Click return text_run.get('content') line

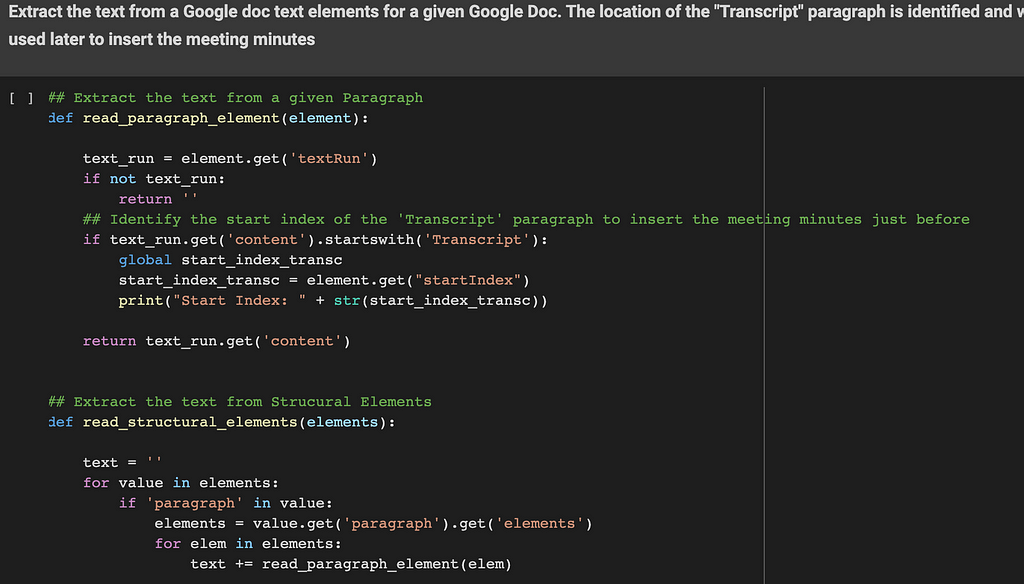pos(217,341)
